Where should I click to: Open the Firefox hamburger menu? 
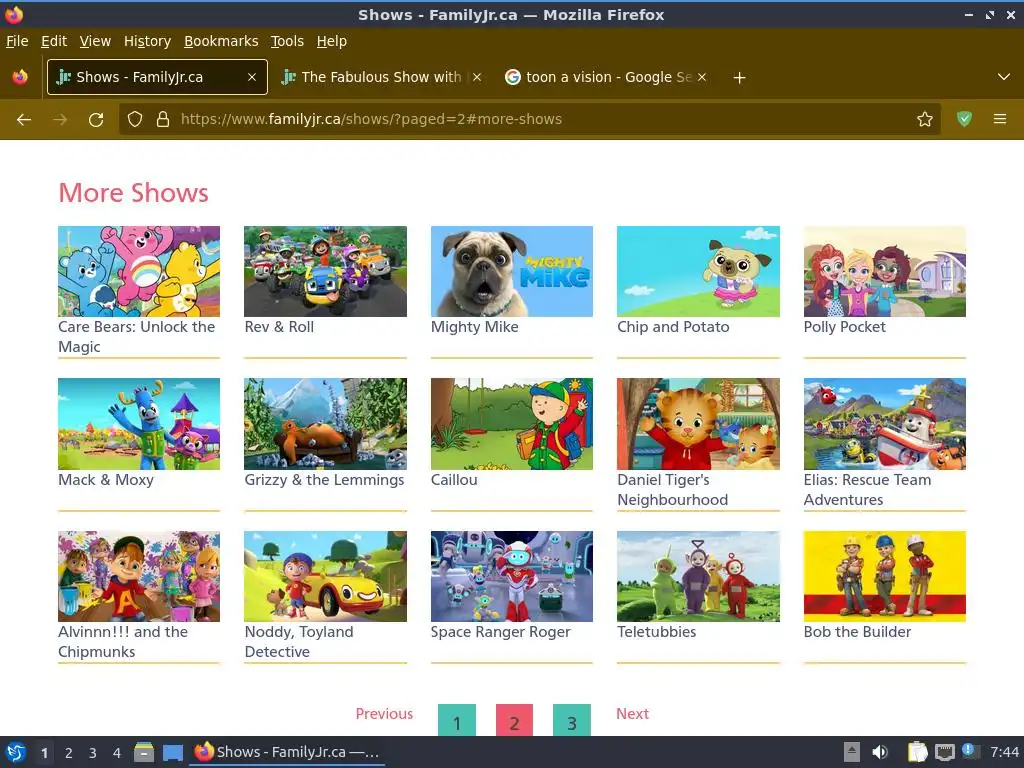coord(1000,120)
